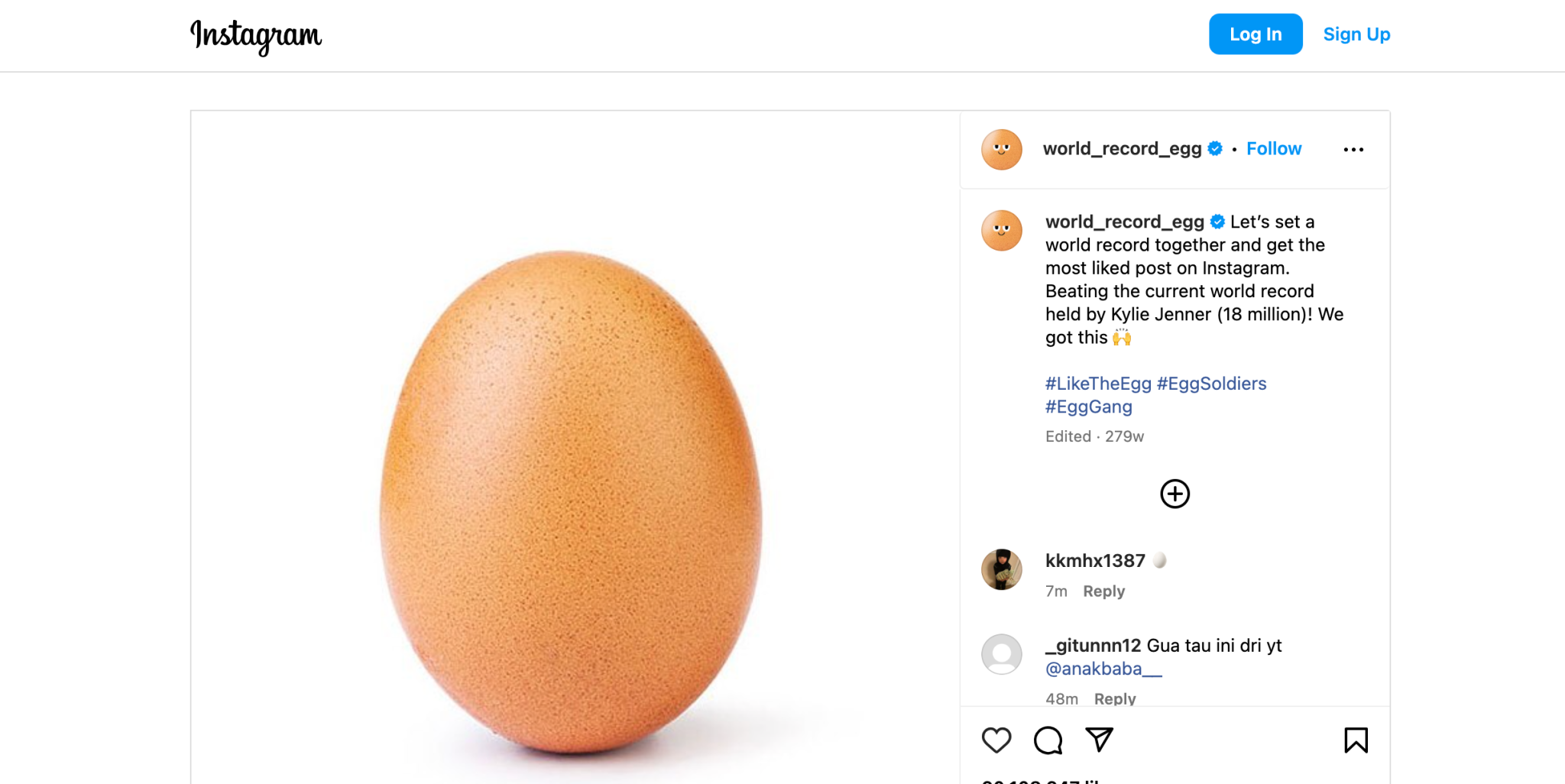Image resolution: width=1565 pixels, height=784 pixels.
Task: Click world_record_egg username in post header
Action: [x=1122, y=149]
